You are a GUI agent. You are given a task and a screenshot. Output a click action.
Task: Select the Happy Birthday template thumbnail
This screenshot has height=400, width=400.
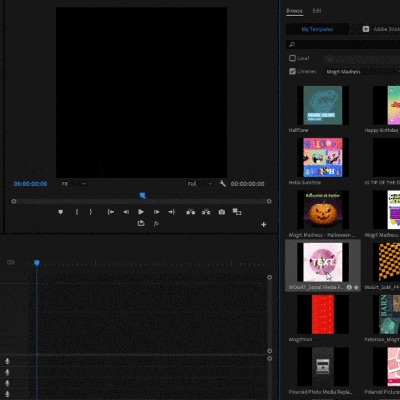point(386,105)
